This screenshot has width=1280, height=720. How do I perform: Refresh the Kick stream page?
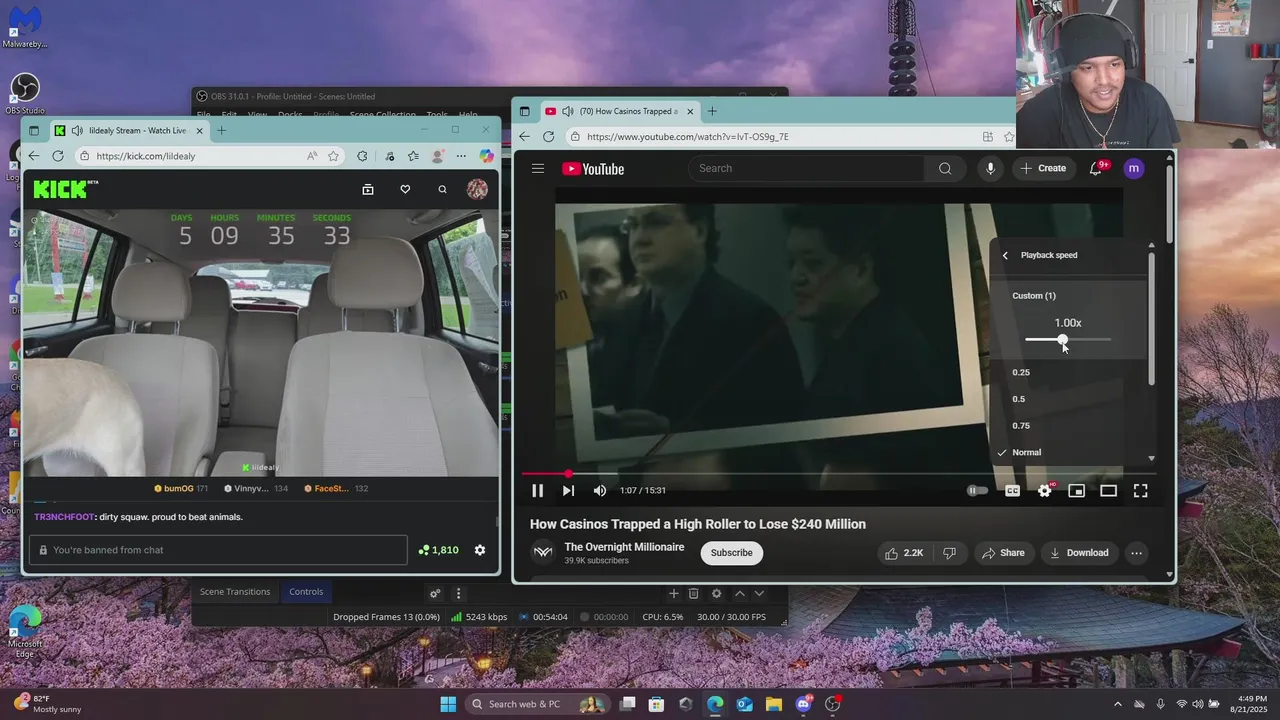(58, 156)
